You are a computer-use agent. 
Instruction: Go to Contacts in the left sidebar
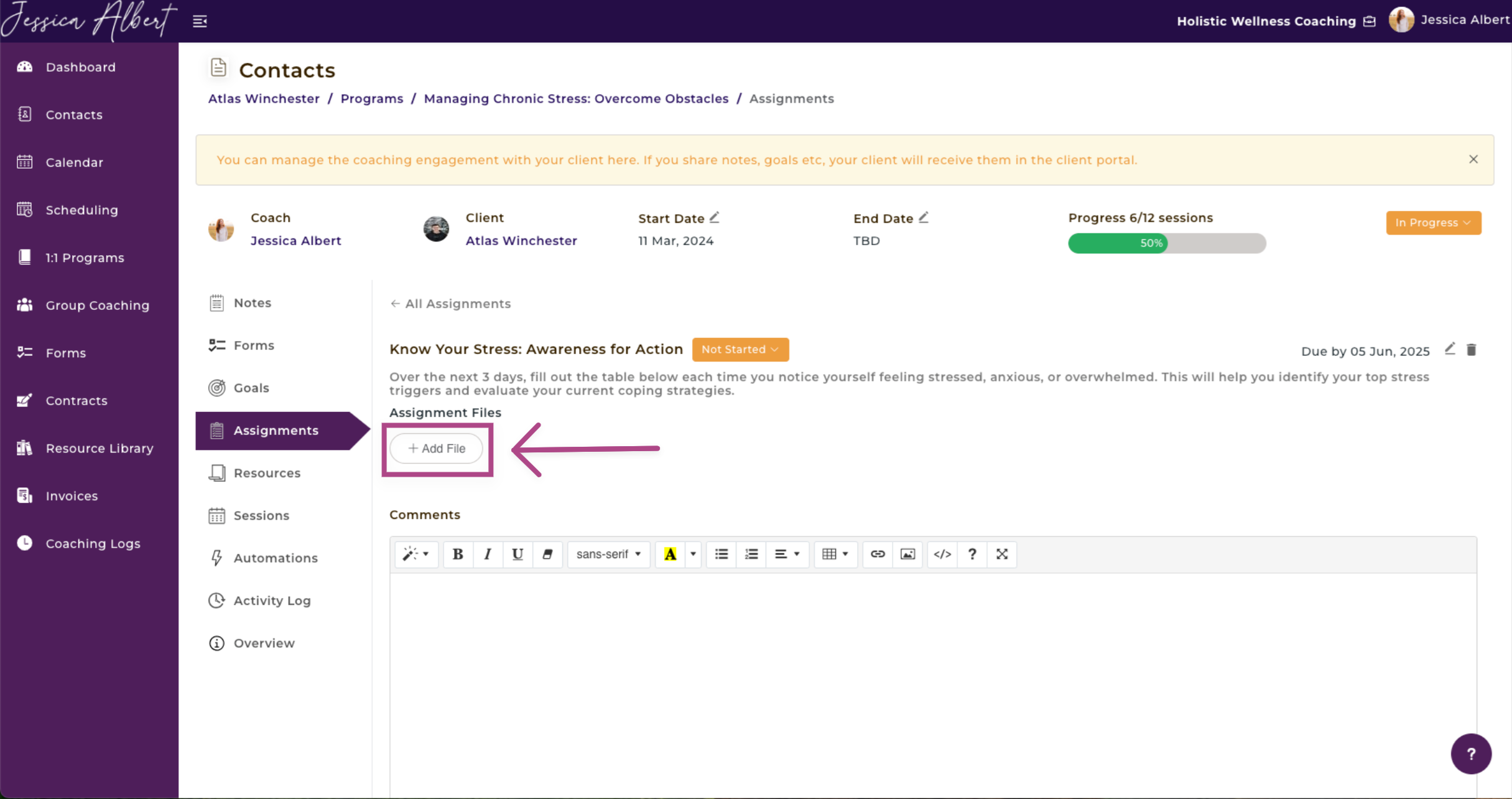pos(74,114)
